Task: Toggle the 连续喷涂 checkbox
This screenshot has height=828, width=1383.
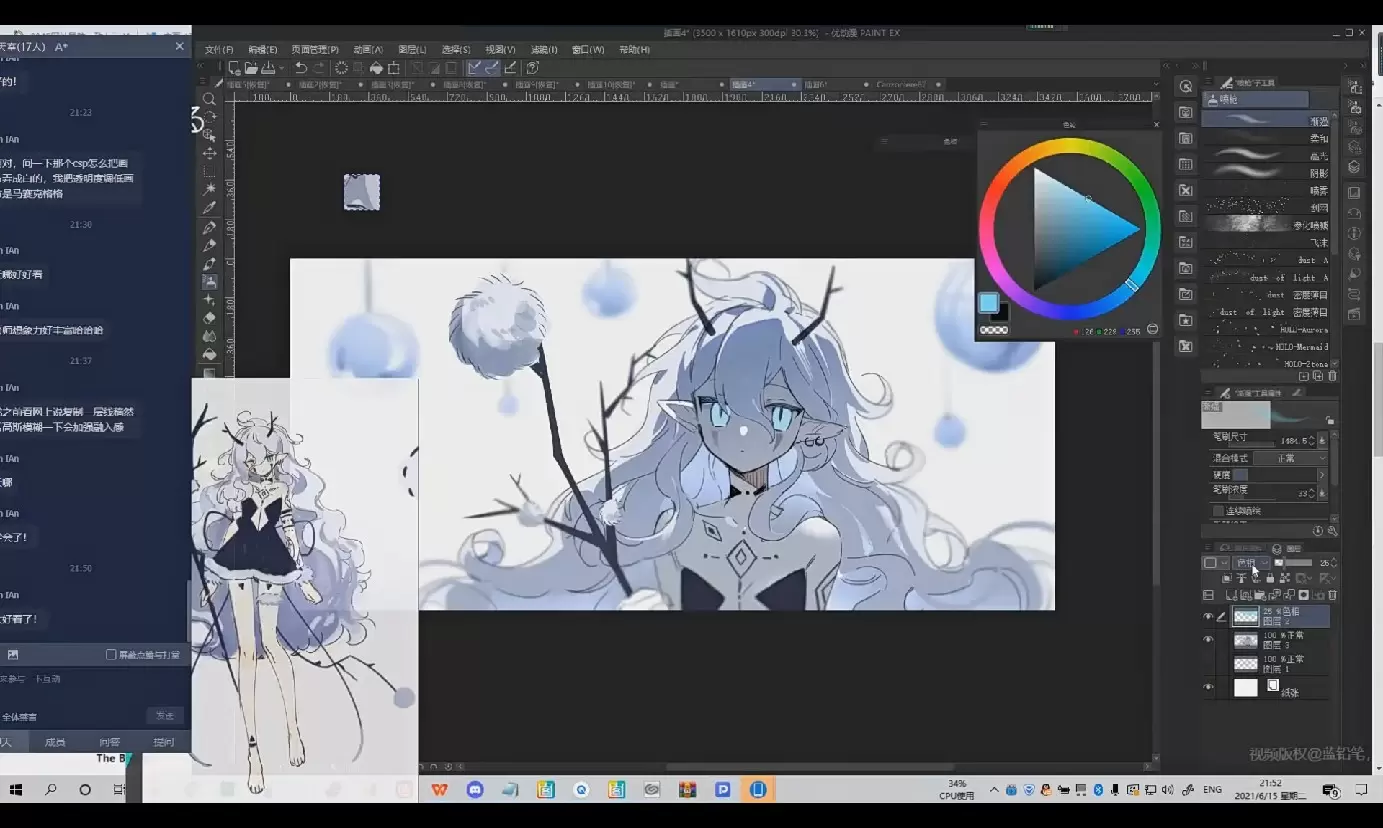Action: point(1218,510)
